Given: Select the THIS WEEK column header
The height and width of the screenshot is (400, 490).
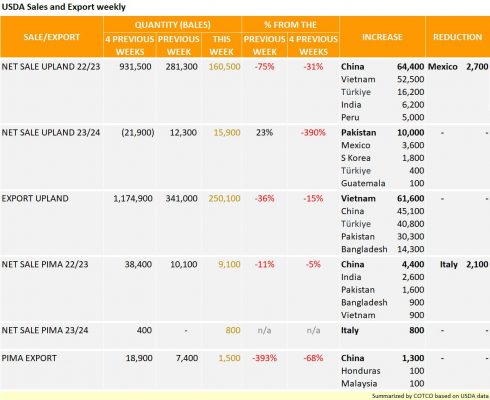Looking at the screenshot, I should pyautogui.click(x=222, y=45).
